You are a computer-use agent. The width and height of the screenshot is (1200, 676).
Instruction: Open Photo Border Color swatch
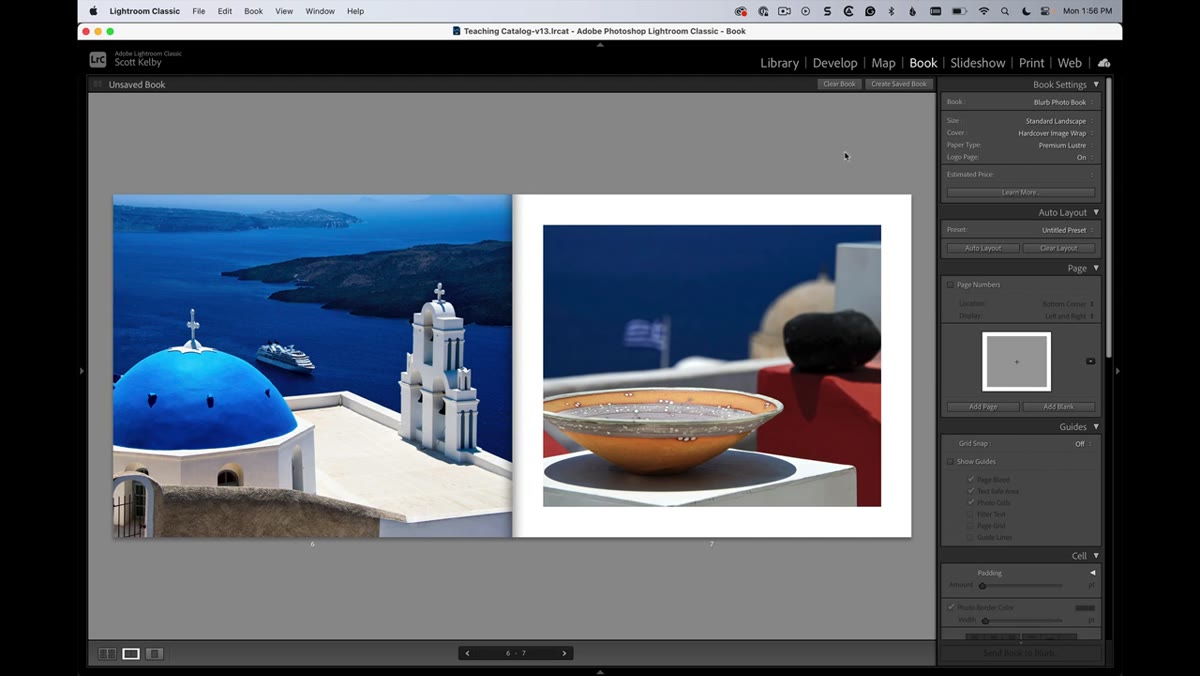point(1085,608)
